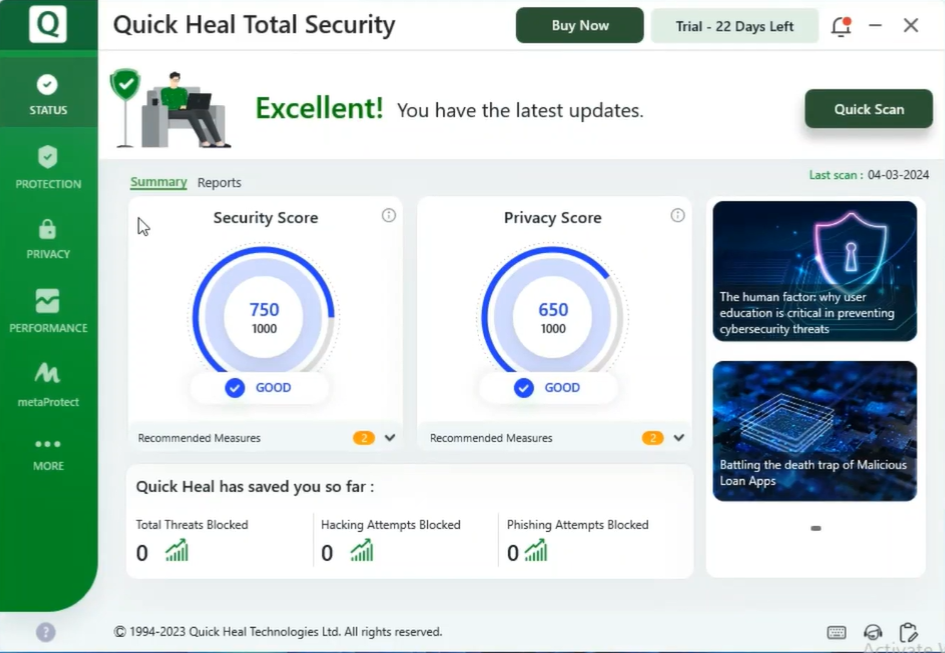The image size is (945, 653).
Task: Open the virtual keyboard icon
Action: coord(836,632)
